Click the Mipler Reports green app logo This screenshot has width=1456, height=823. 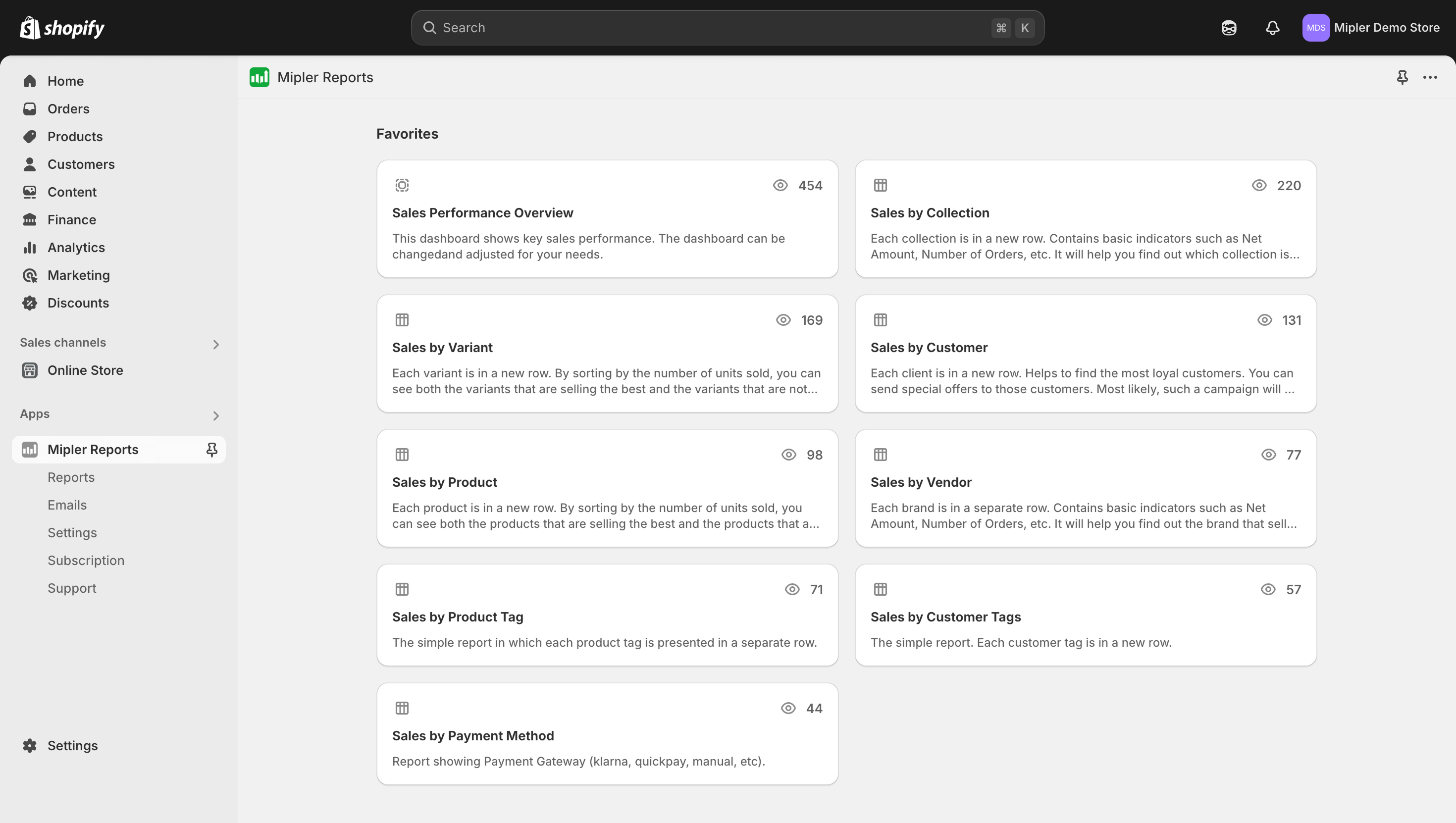click(260, 77)
